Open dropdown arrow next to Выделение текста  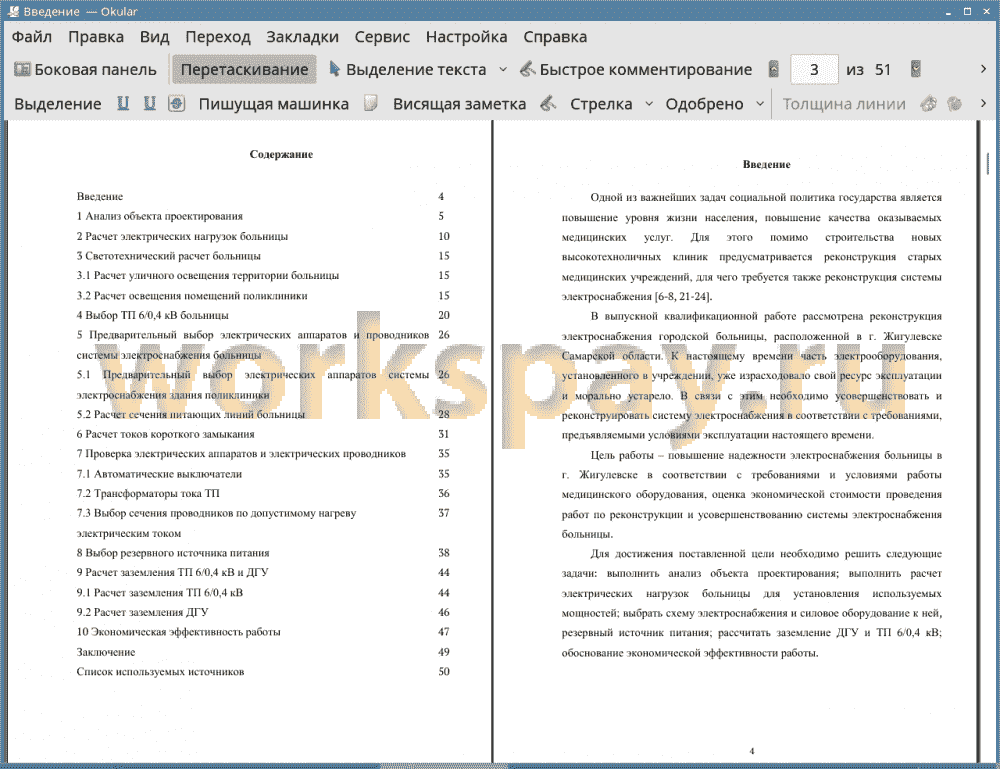pyautogui.click(x=503, y=70)
